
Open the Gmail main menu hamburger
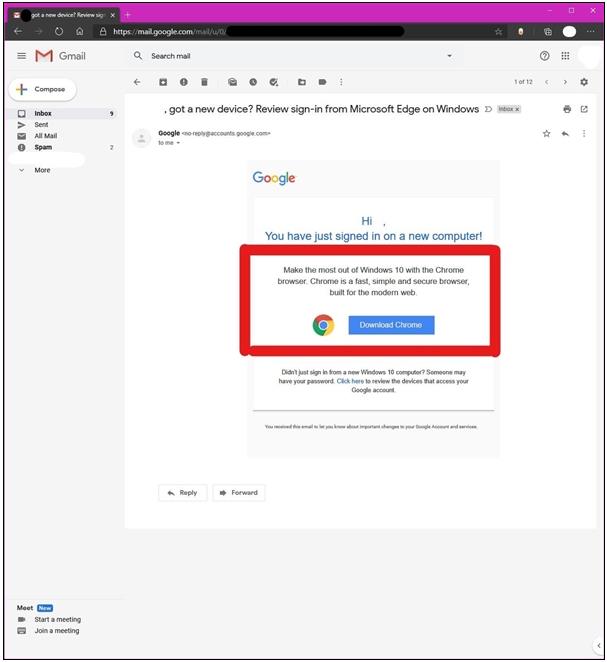point(22,56)
